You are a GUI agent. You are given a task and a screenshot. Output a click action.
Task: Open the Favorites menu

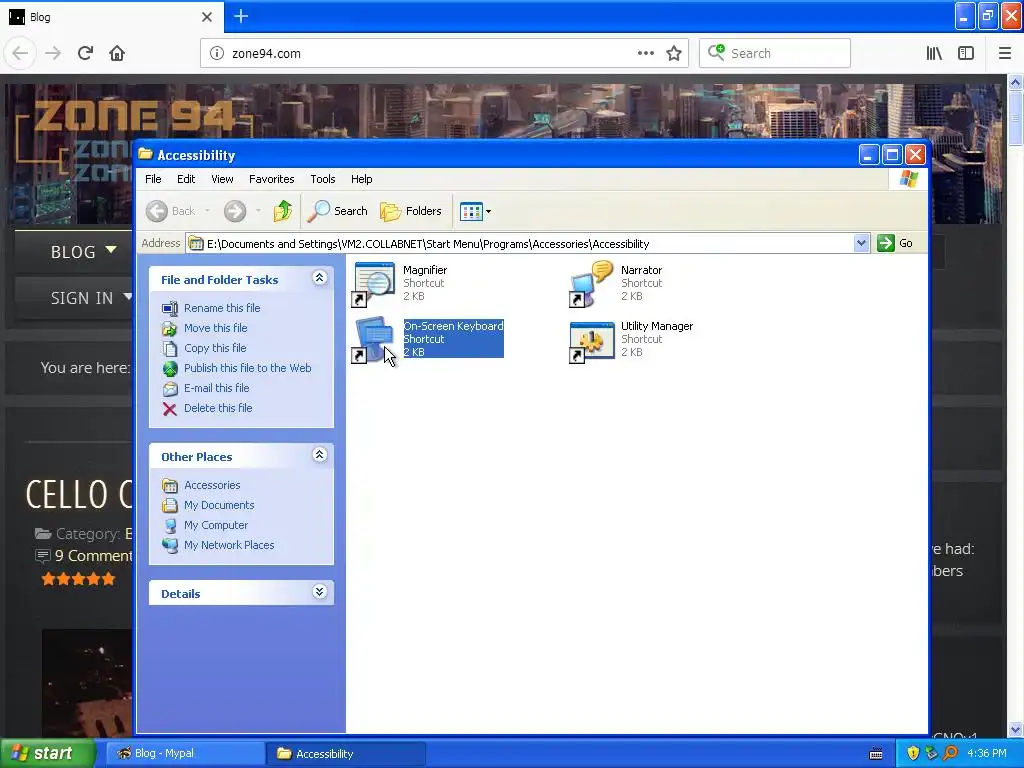point(271,179)
